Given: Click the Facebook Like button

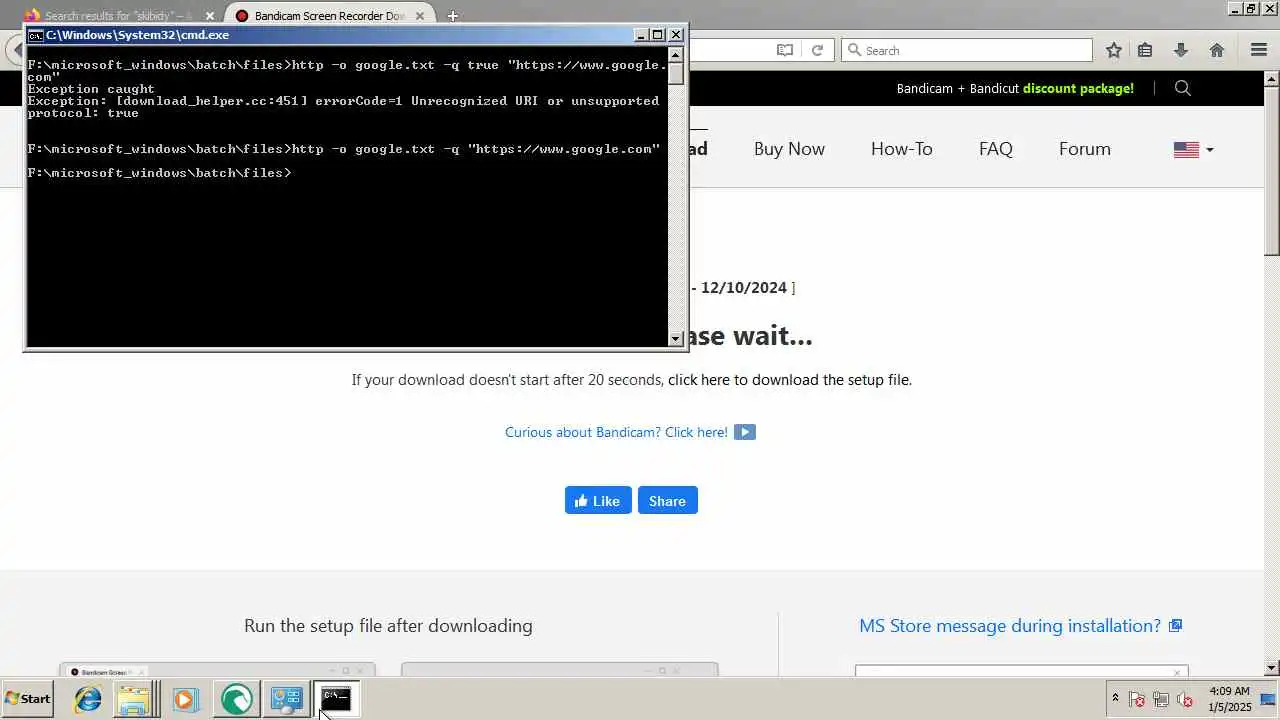Looking at the screenshot, I should pyautogui.click(x=598, y=501).
